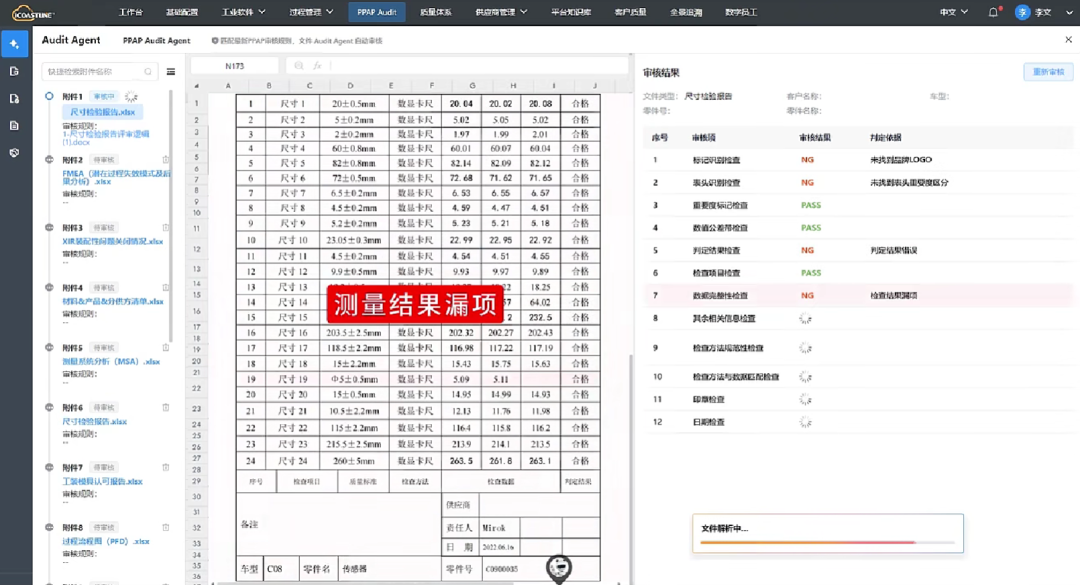Select the second document icon in the left sidebar

14,100
